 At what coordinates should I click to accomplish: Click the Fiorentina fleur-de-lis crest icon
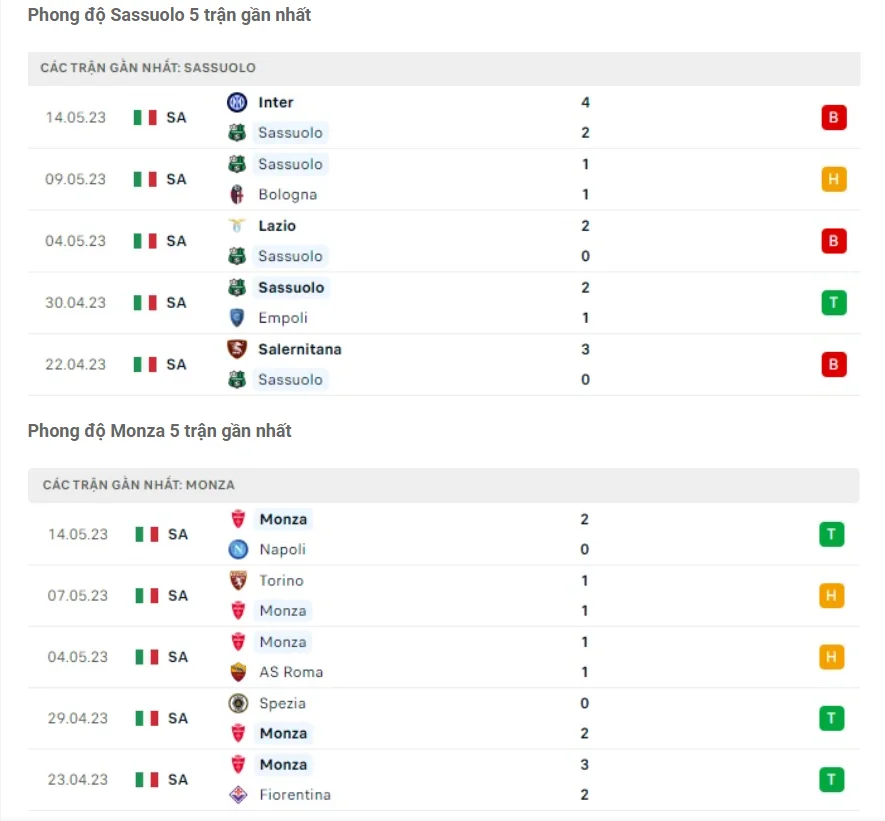(234, 794)
